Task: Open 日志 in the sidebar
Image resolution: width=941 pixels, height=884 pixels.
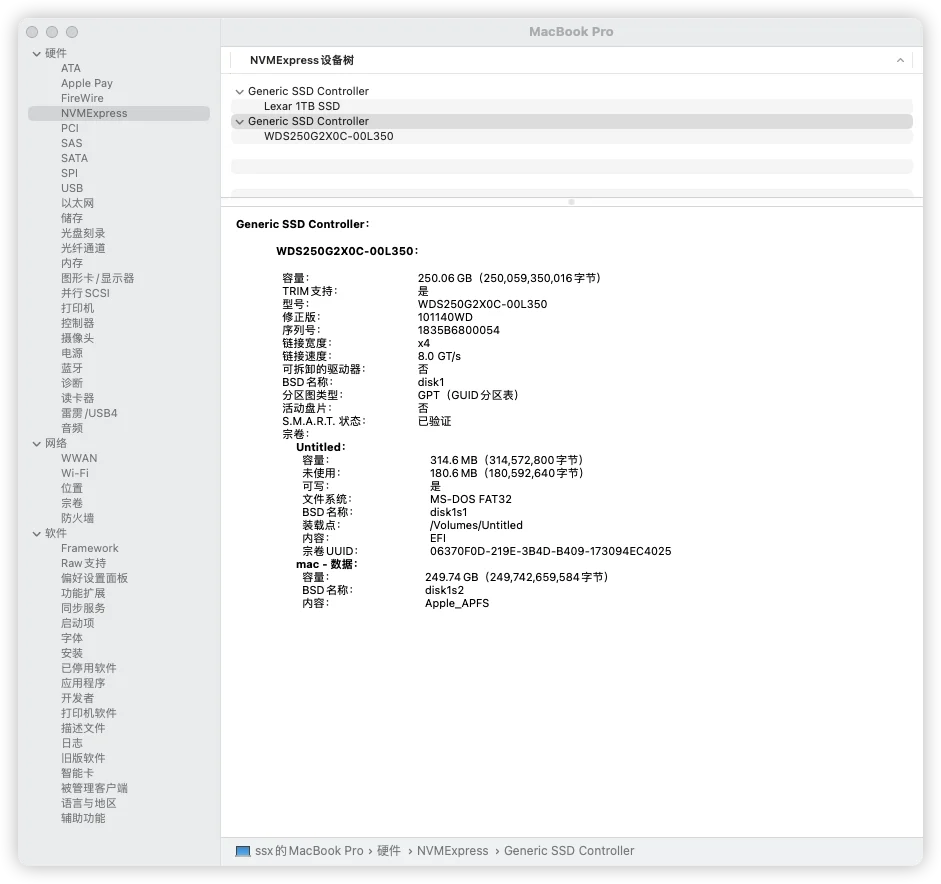Action: (72, 744)
